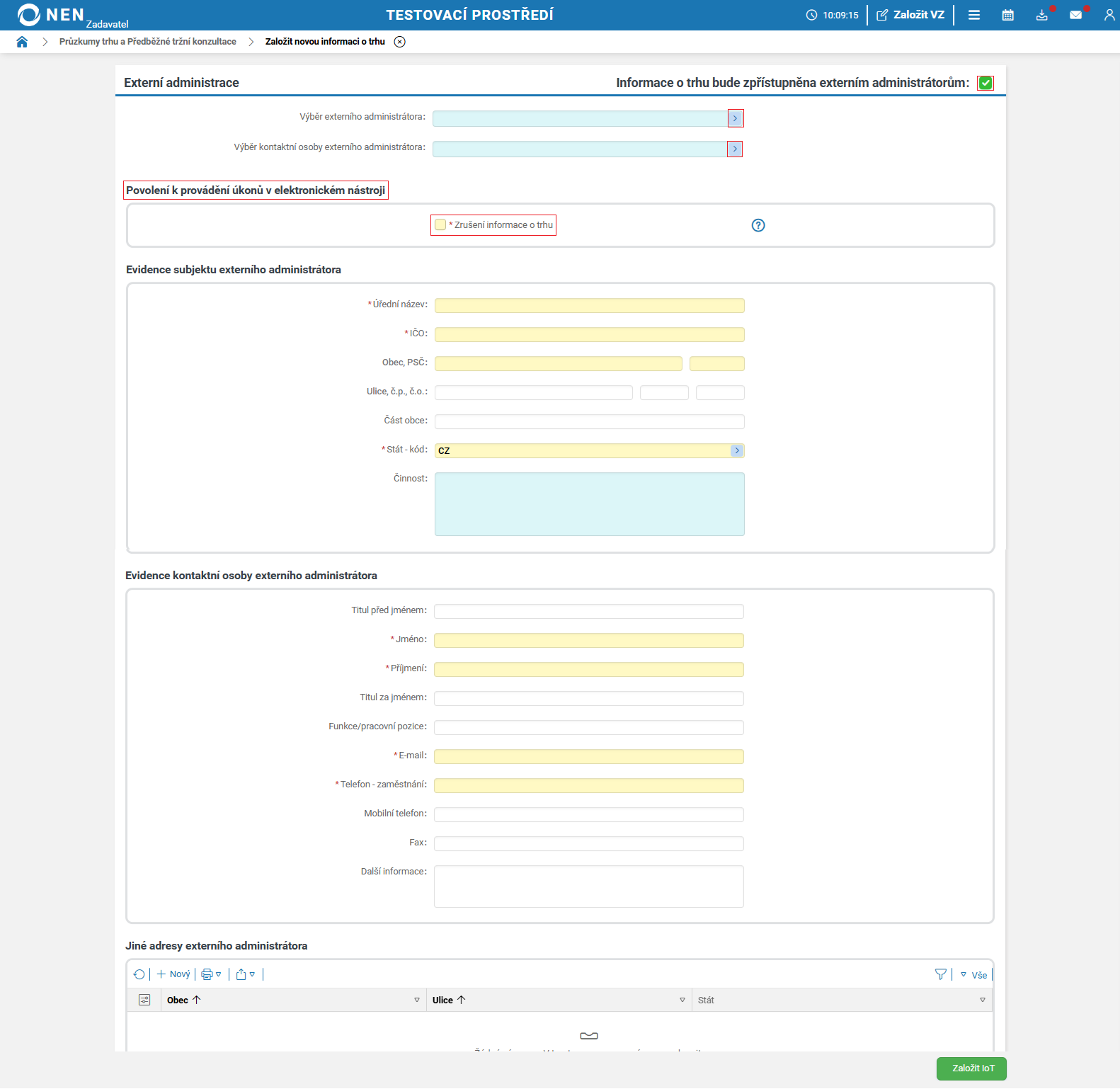The width and height of the screenshot is (1120, 1089).
Task: Navigate to Průzkumy trhu breadcrumb
Action: coord(147,42)
